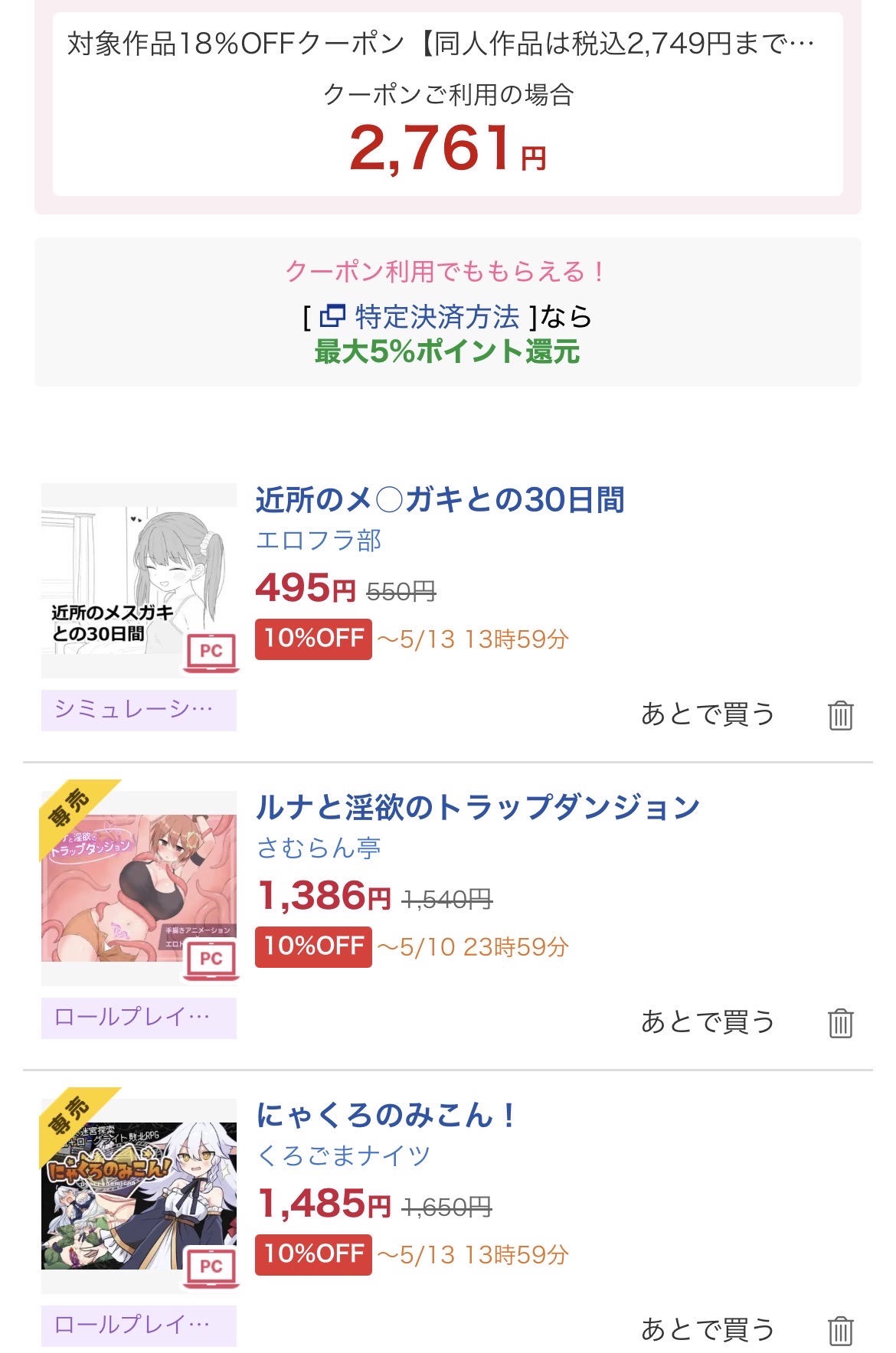896x1353 pixels.
Task: Open product title にゃくろのみこん！
Action: click(x=387, y=1116)
